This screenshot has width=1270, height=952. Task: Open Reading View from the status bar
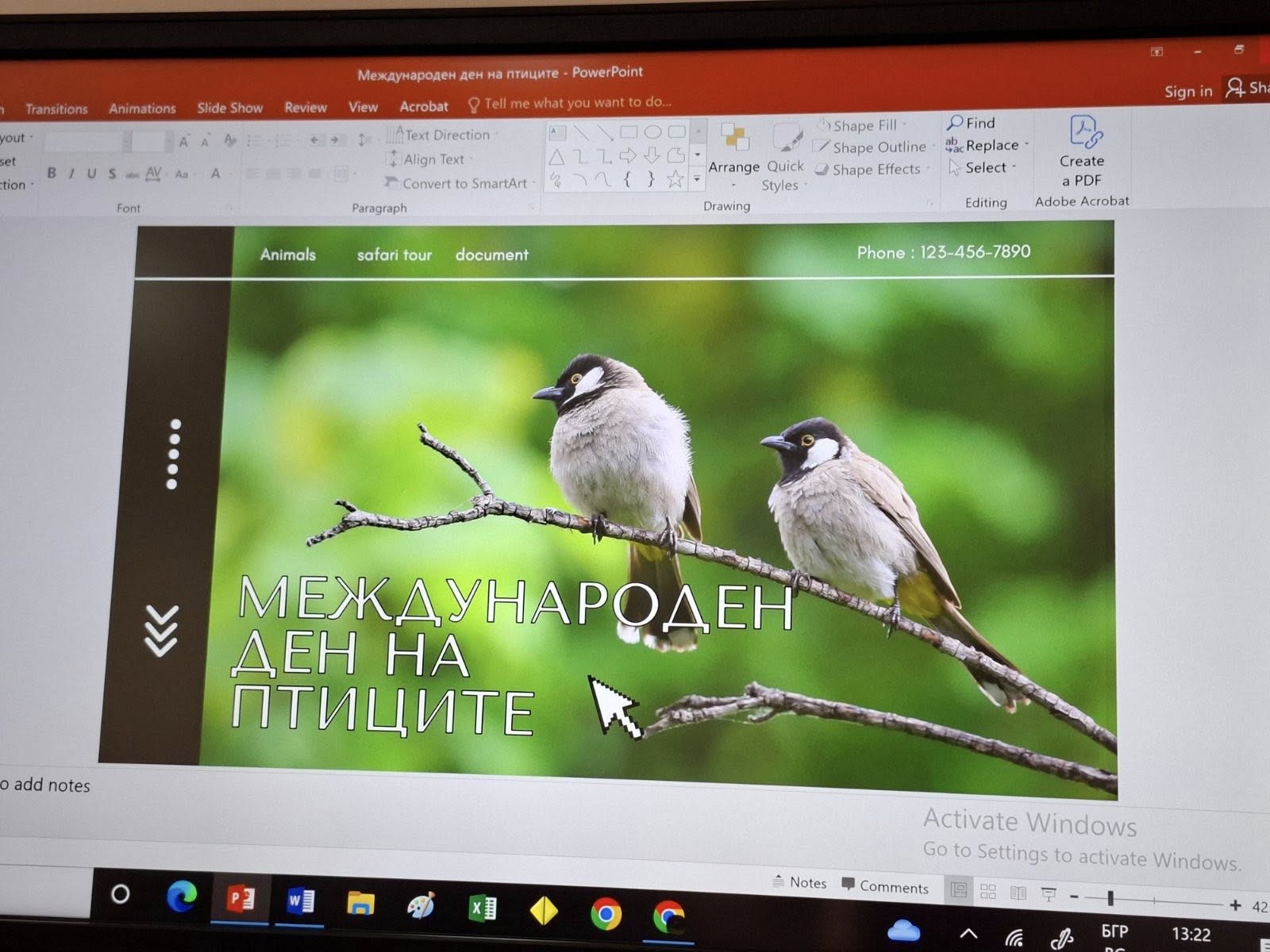point(1018,893)
